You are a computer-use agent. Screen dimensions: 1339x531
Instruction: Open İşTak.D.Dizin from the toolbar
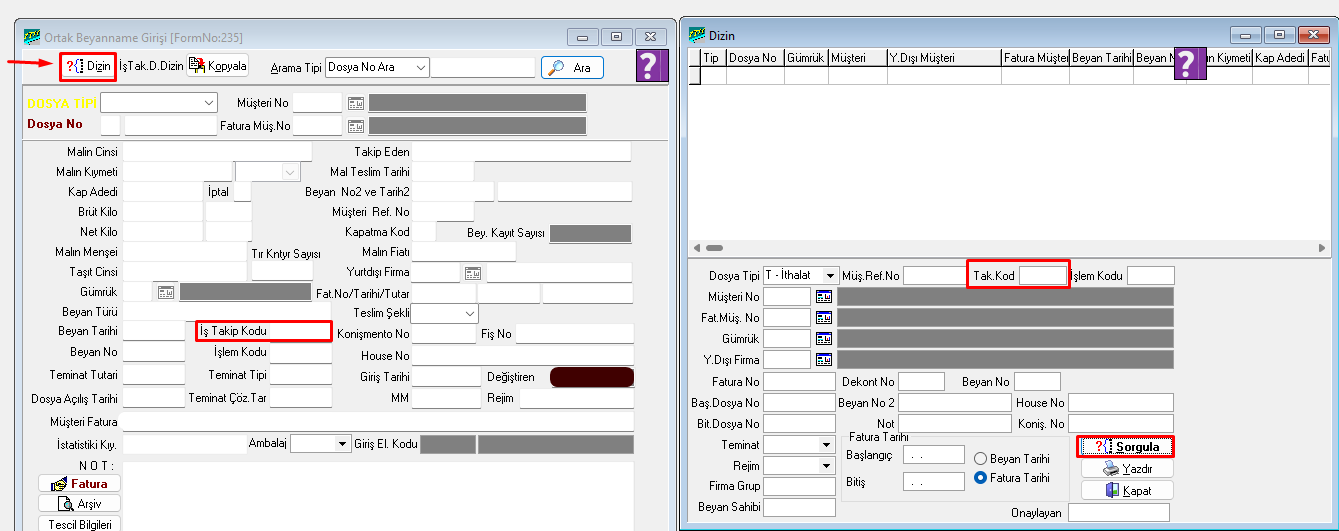151,66
